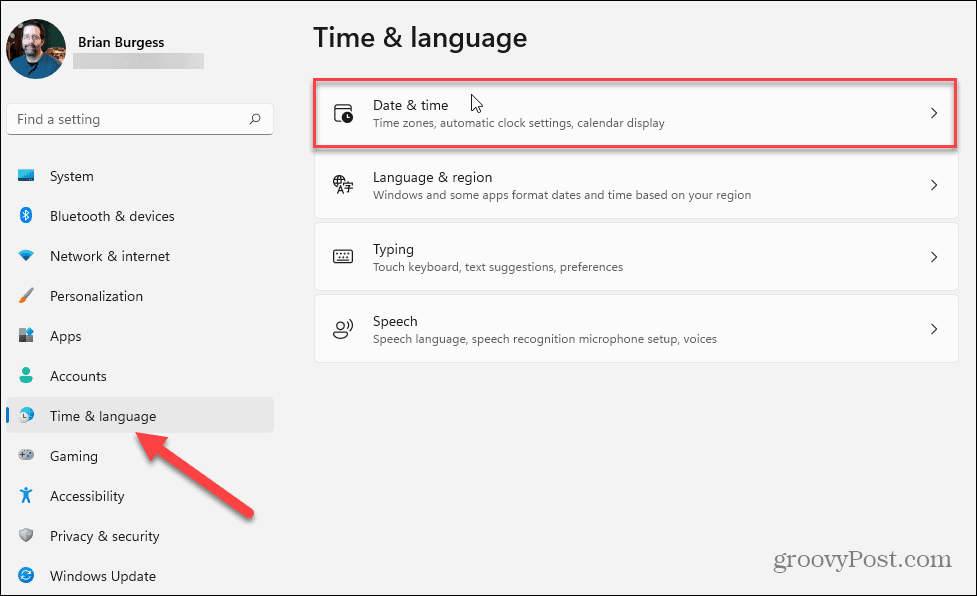
Task: Select the Network & internet globe icon
Action: click(27, 256)
